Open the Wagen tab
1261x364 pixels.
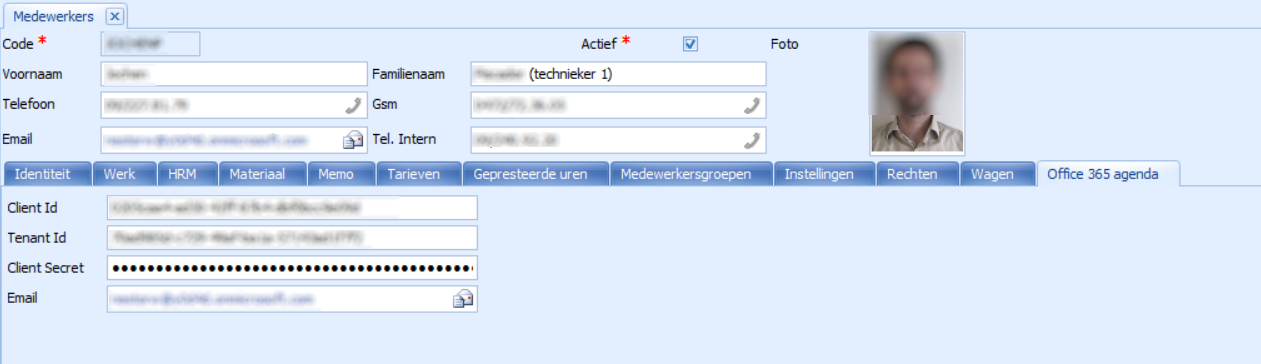(x=997, y=174)
